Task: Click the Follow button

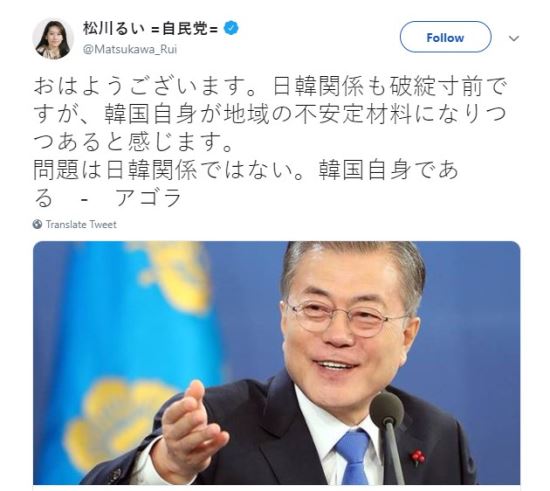Action: pos(445,37)
